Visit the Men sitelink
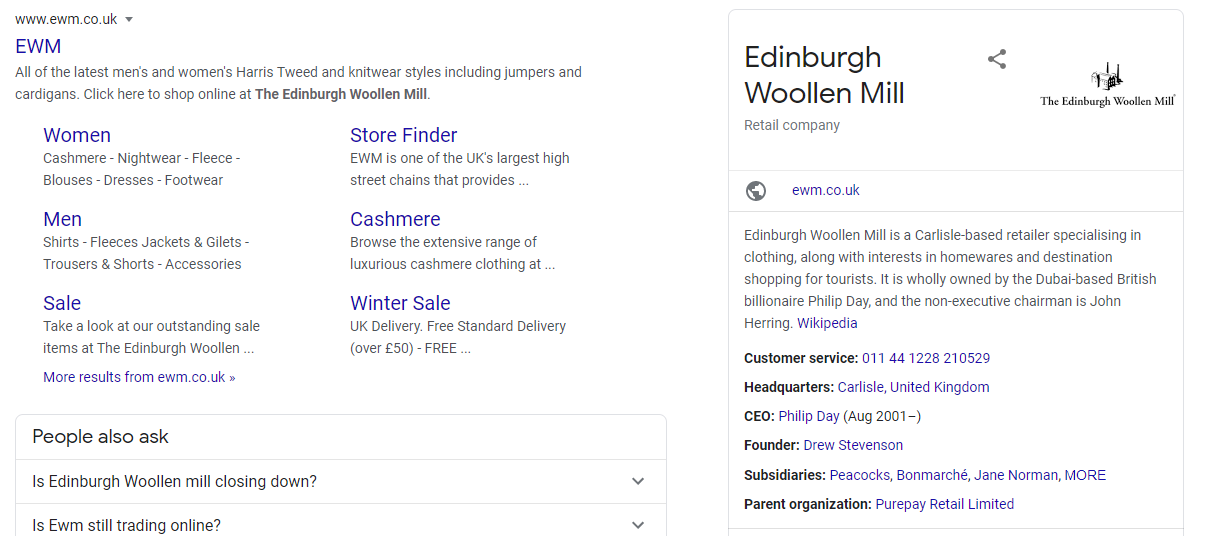 tap(62, 219)
